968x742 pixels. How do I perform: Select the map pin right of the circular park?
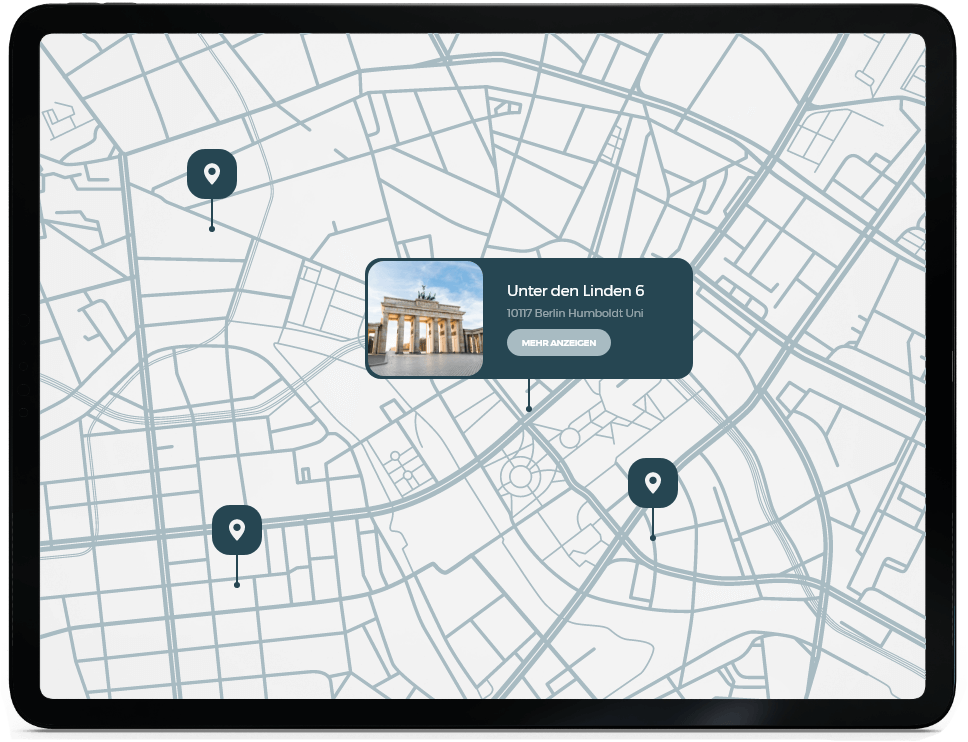point(653,483)
